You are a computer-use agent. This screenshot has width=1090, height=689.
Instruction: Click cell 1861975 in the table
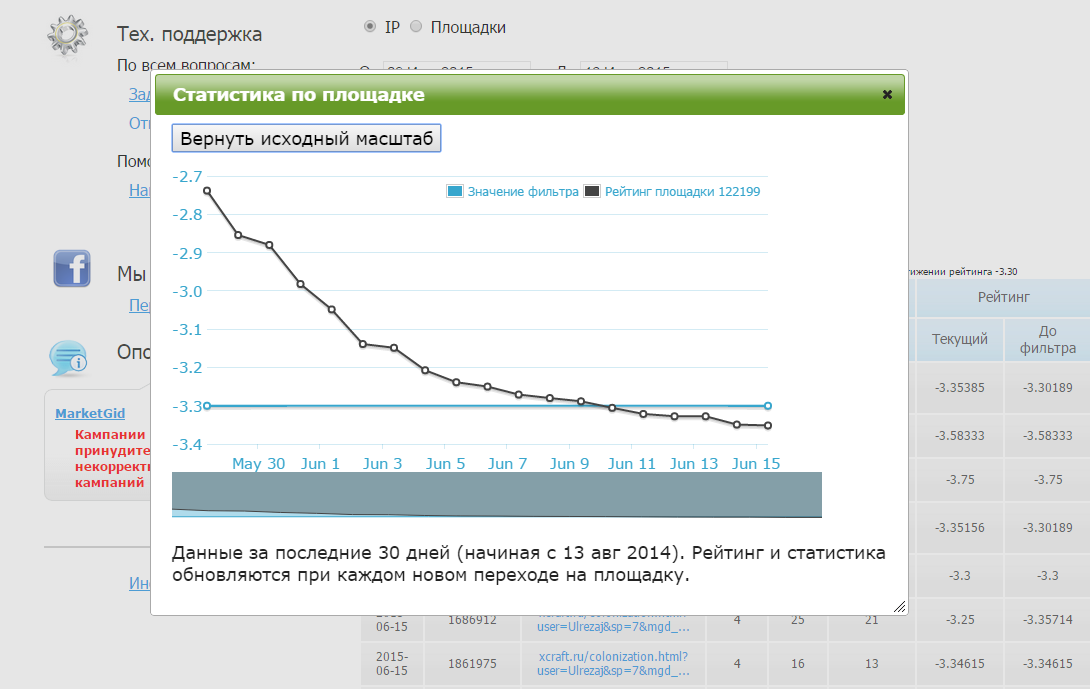pyautogui.click(x=472, y=664)
